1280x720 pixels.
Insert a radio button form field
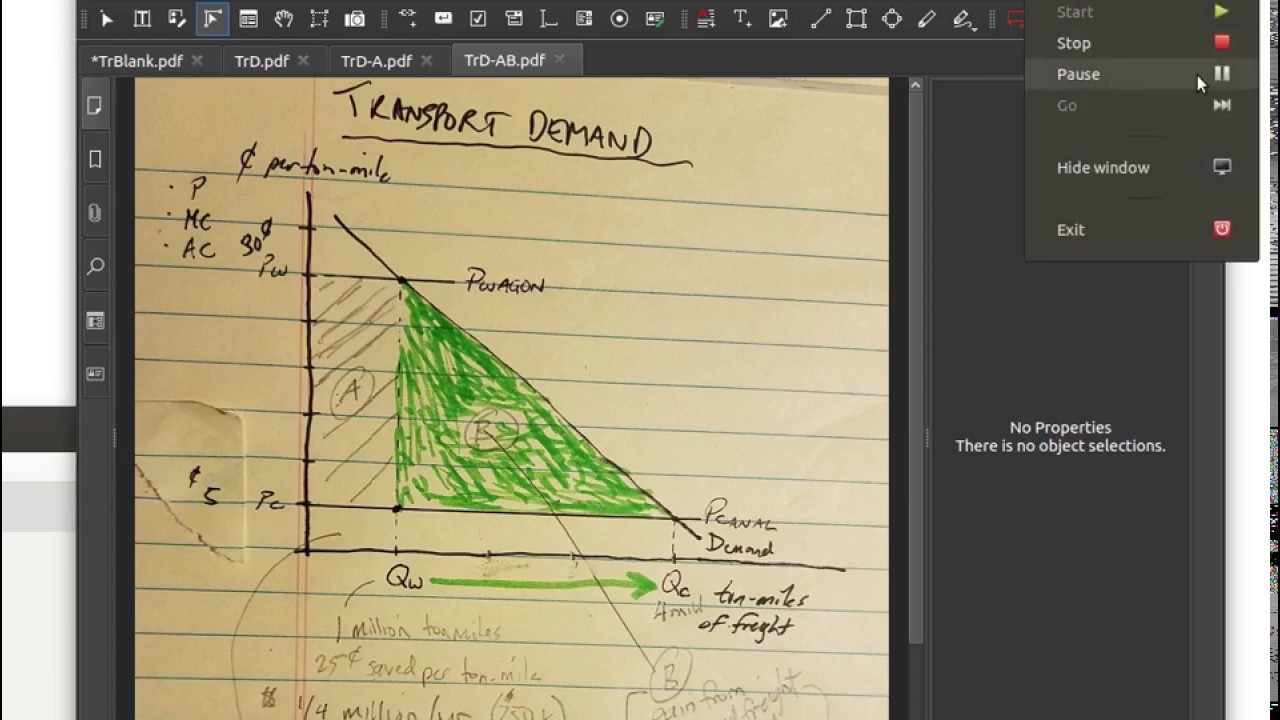pyautogui.click(x=619, y=19)
